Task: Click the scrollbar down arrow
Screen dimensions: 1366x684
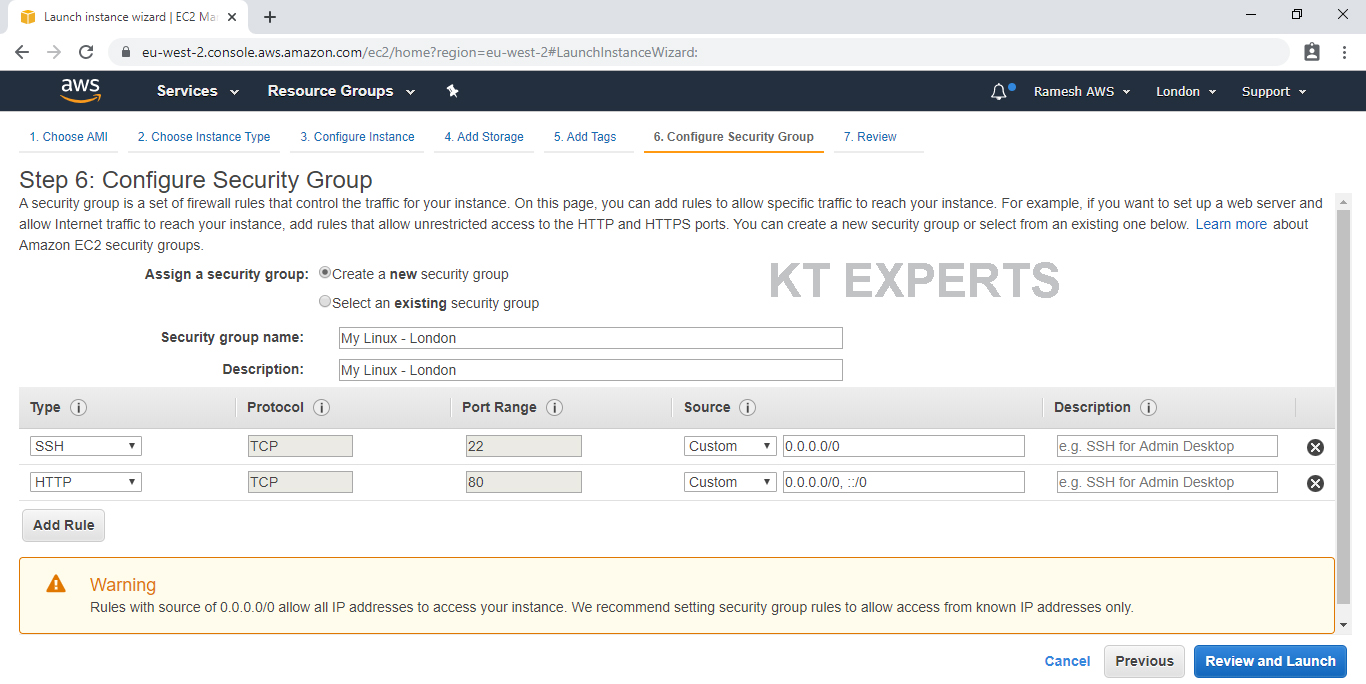Action: [1343, 625]
